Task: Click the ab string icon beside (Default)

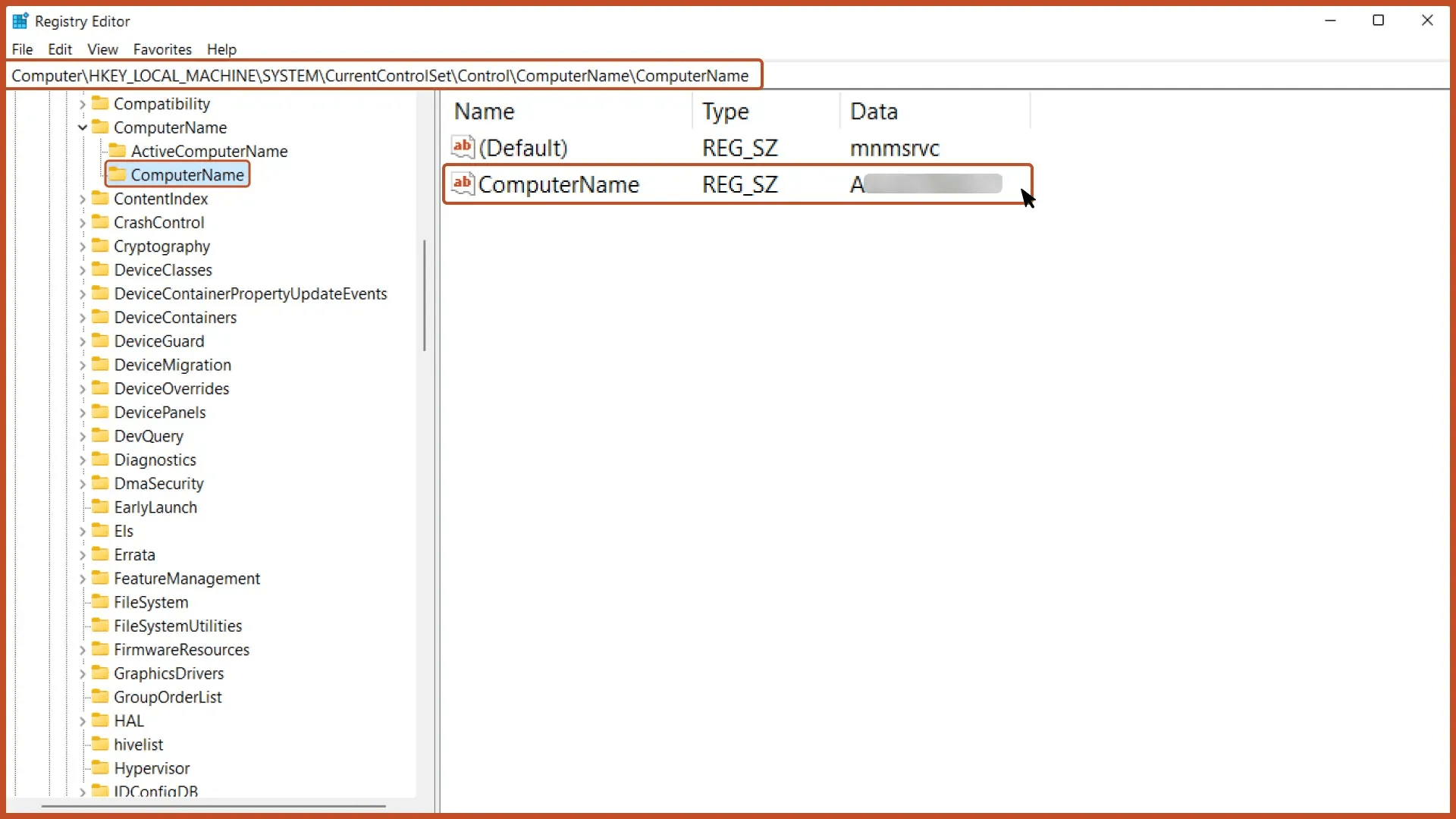Action: [x=463, y=148]
